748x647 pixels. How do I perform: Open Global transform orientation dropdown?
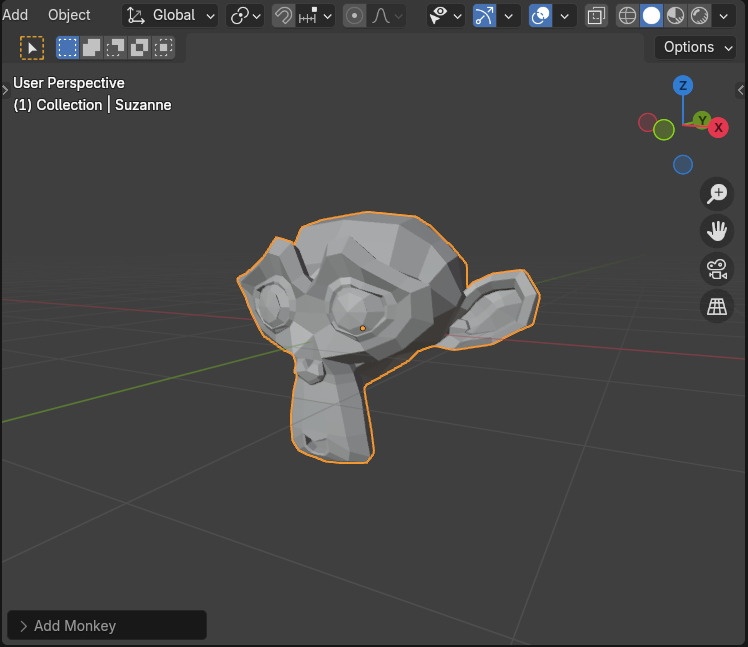170,16
